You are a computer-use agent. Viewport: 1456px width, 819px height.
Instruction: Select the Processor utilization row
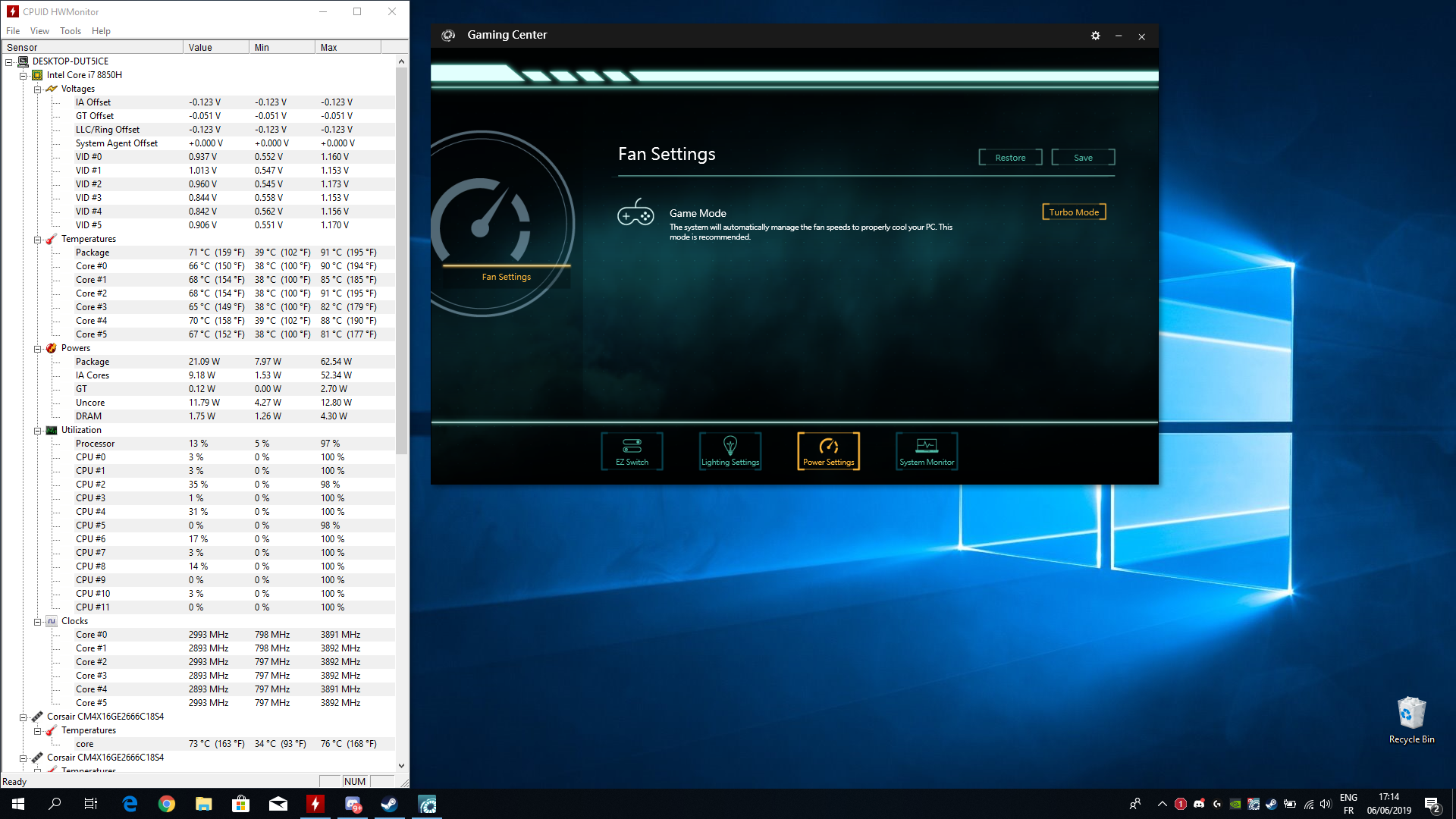coord(198,444)
